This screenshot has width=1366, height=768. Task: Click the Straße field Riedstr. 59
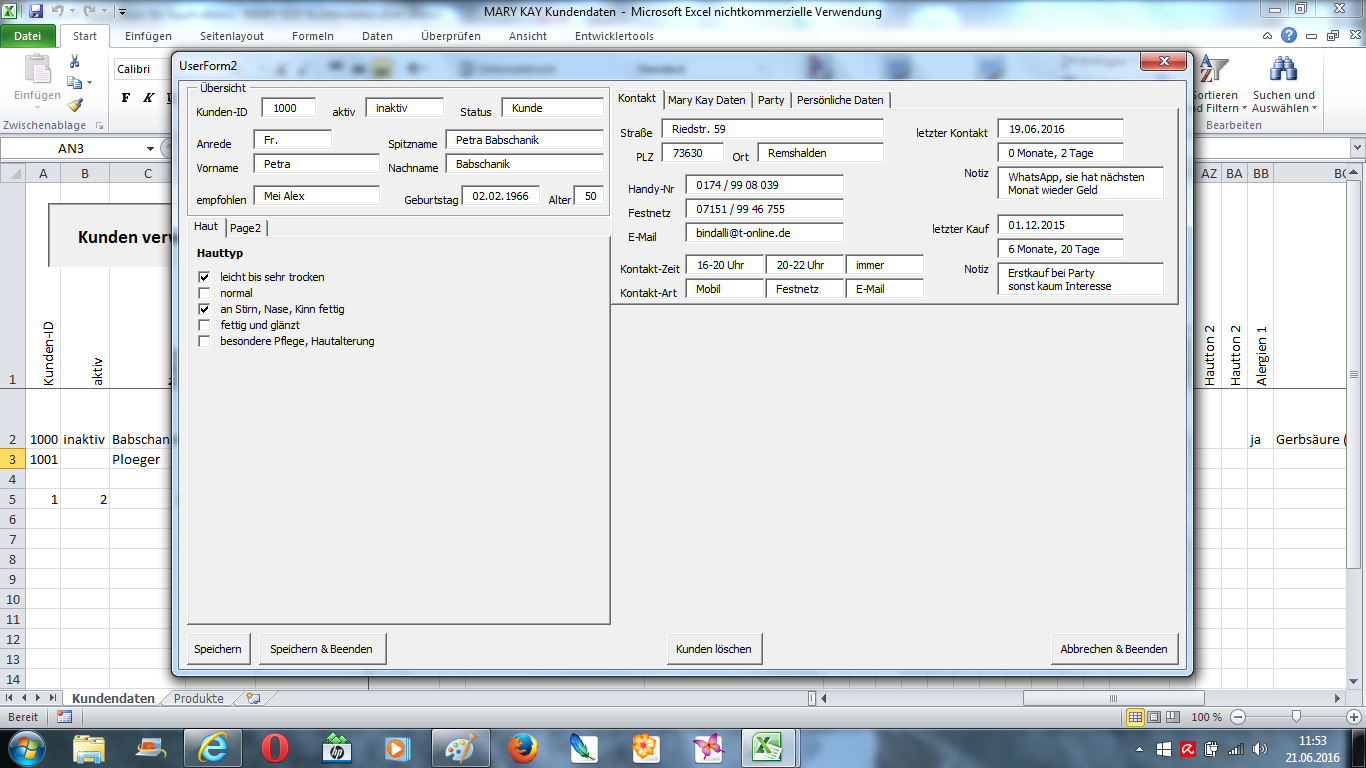point(773,129)
